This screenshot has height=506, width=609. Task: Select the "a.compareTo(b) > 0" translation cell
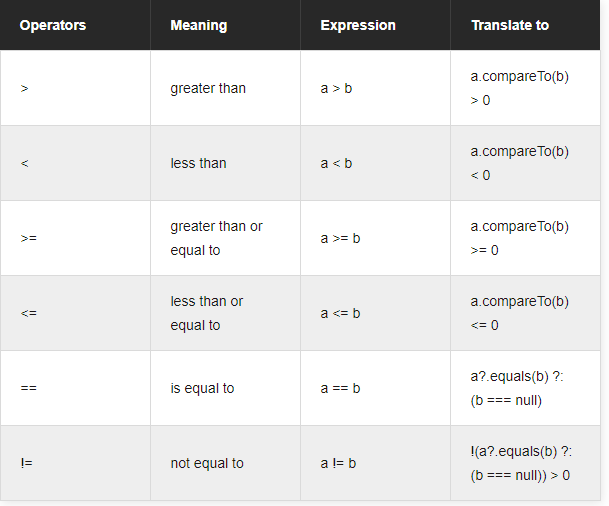[519, 88]
